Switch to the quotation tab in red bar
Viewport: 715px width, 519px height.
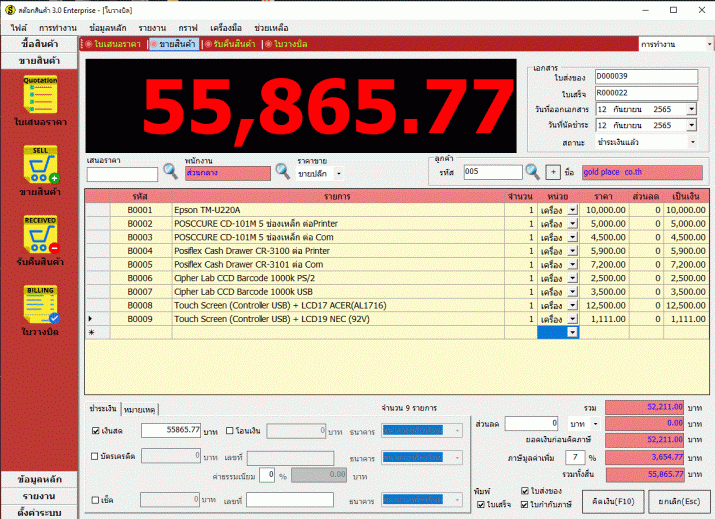pos(114,44)
